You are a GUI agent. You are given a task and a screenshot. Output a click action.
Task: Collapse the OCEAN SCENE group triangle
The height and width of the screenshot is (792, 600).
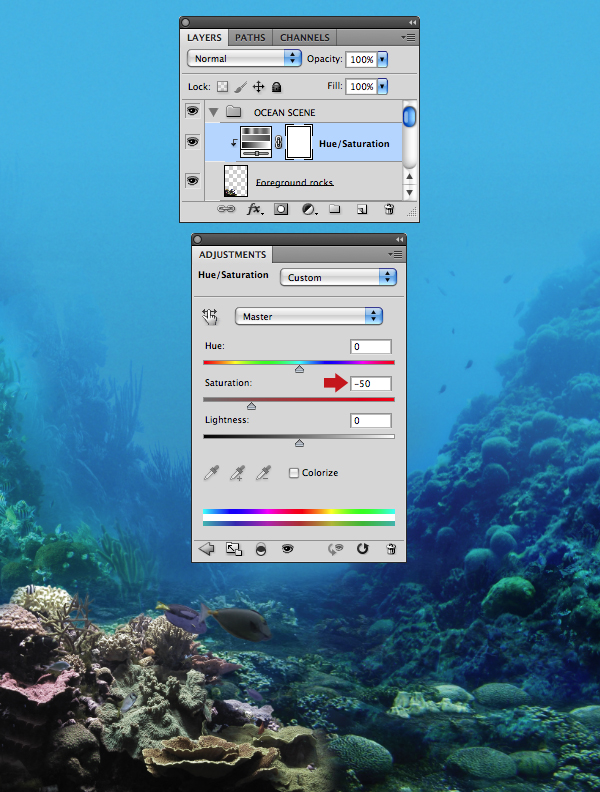[214, 112]
